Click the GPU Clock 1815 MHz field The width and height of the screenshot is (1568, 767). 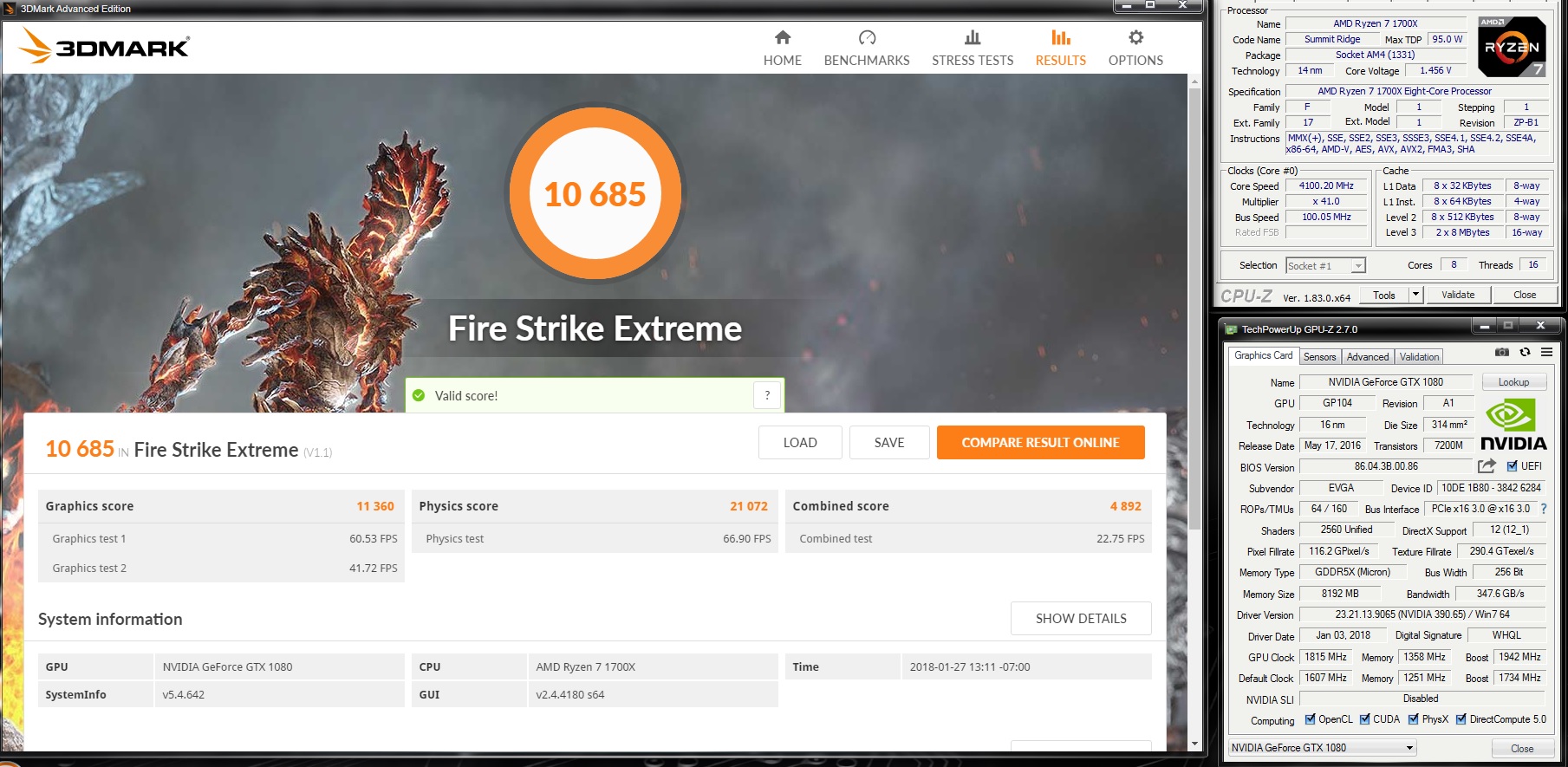(x=1325, y=657)
